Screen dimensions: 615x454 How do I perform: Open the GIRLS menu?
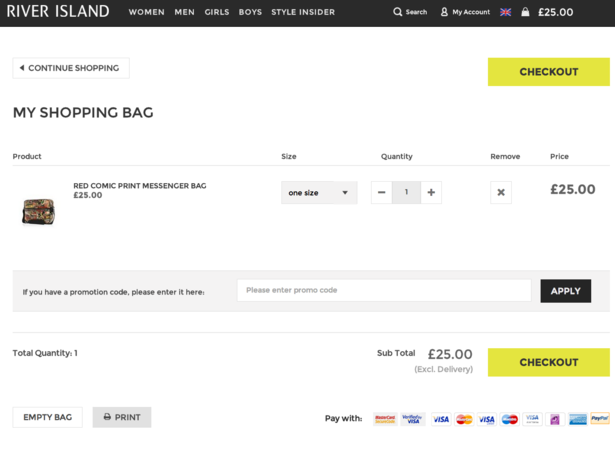tap(217, 12)
